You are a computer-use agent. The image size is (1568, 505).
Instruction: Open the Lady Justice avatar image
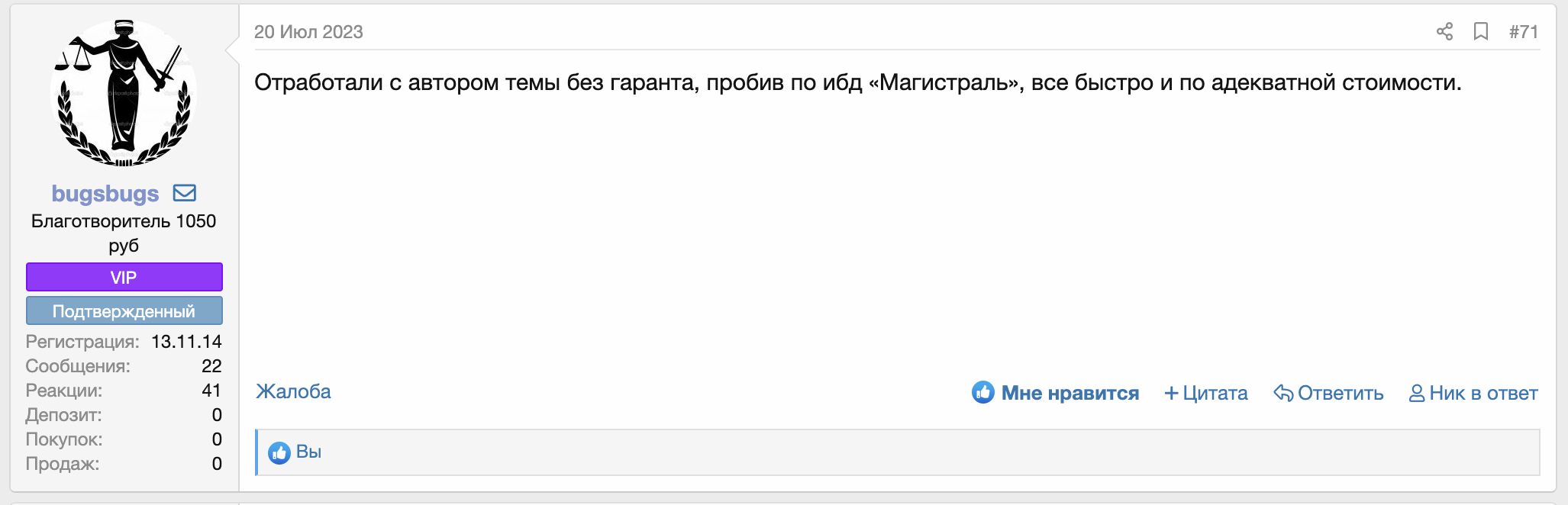[x=124, y=93]
